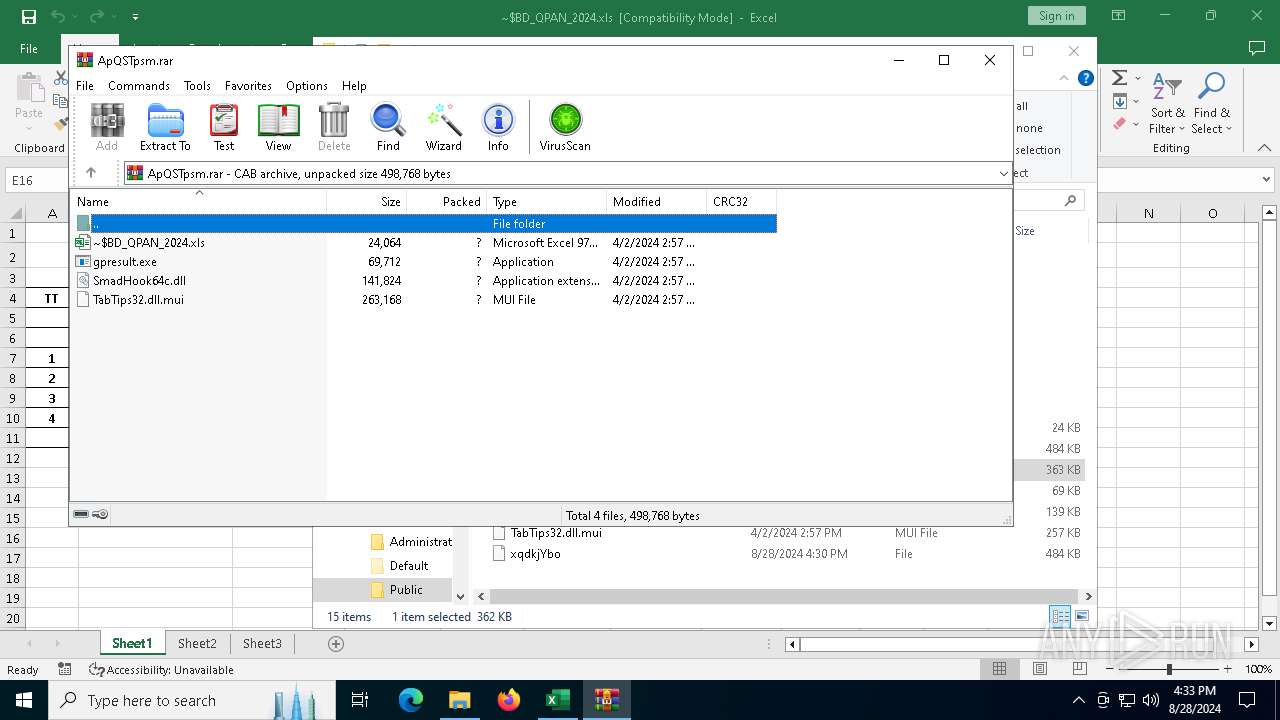Open WinRAR File menu
Image resolution: width=1280 pixels, height=720 pixels.
click(x=85, y=86)
